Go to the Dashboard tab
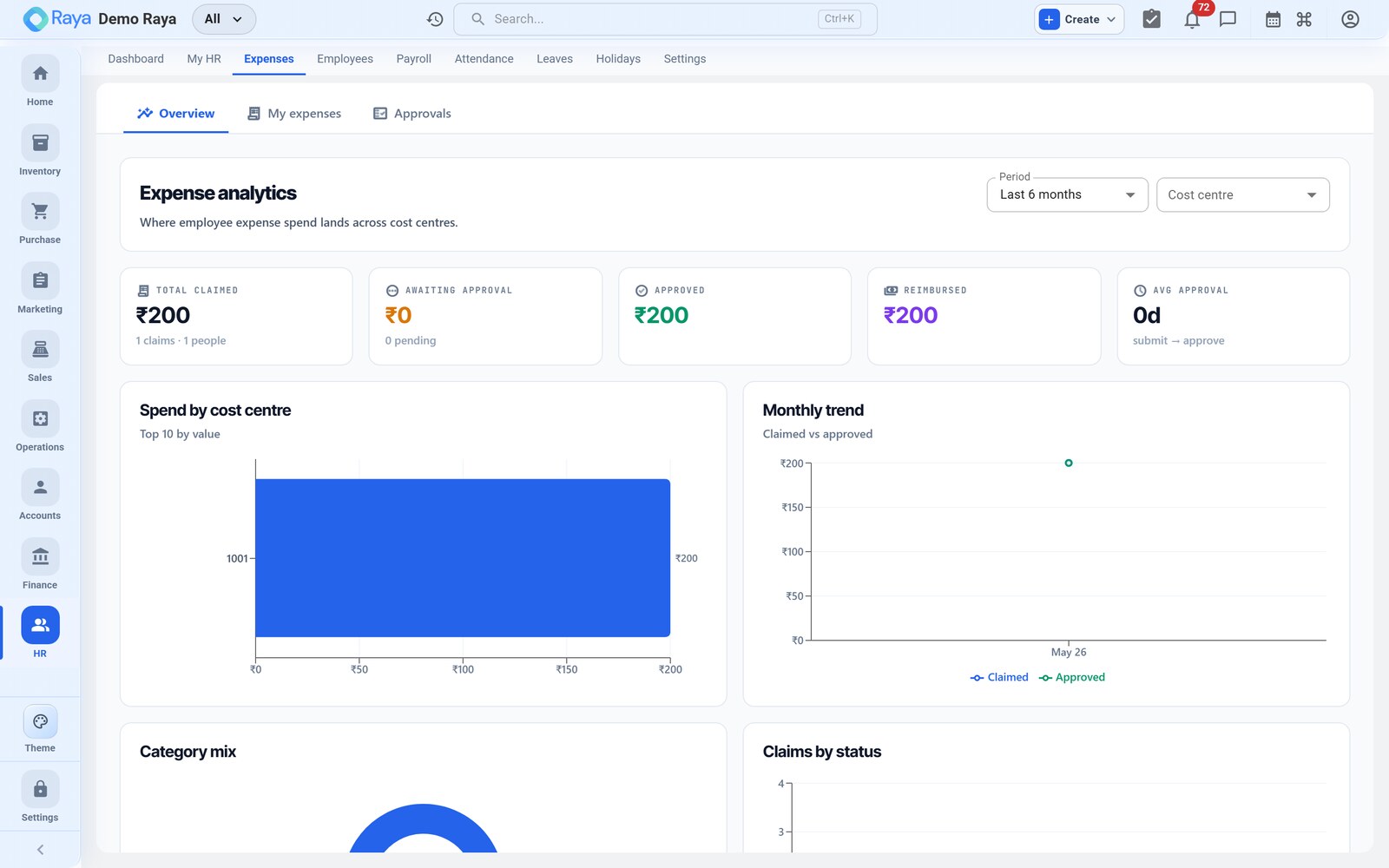The height and width of the screenshot is (868, 1389). point(135,59)
